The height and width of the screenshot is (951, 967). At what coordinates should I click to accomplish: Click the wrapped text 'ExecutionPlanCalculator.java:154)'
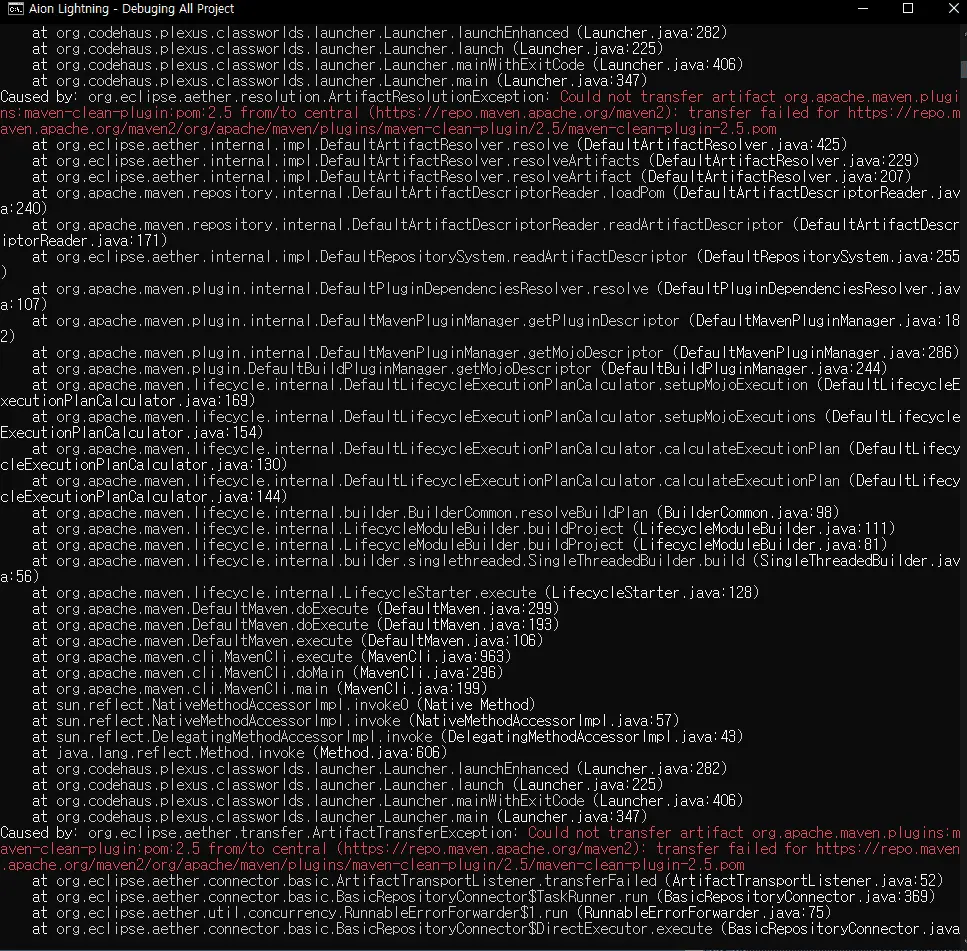132,433
